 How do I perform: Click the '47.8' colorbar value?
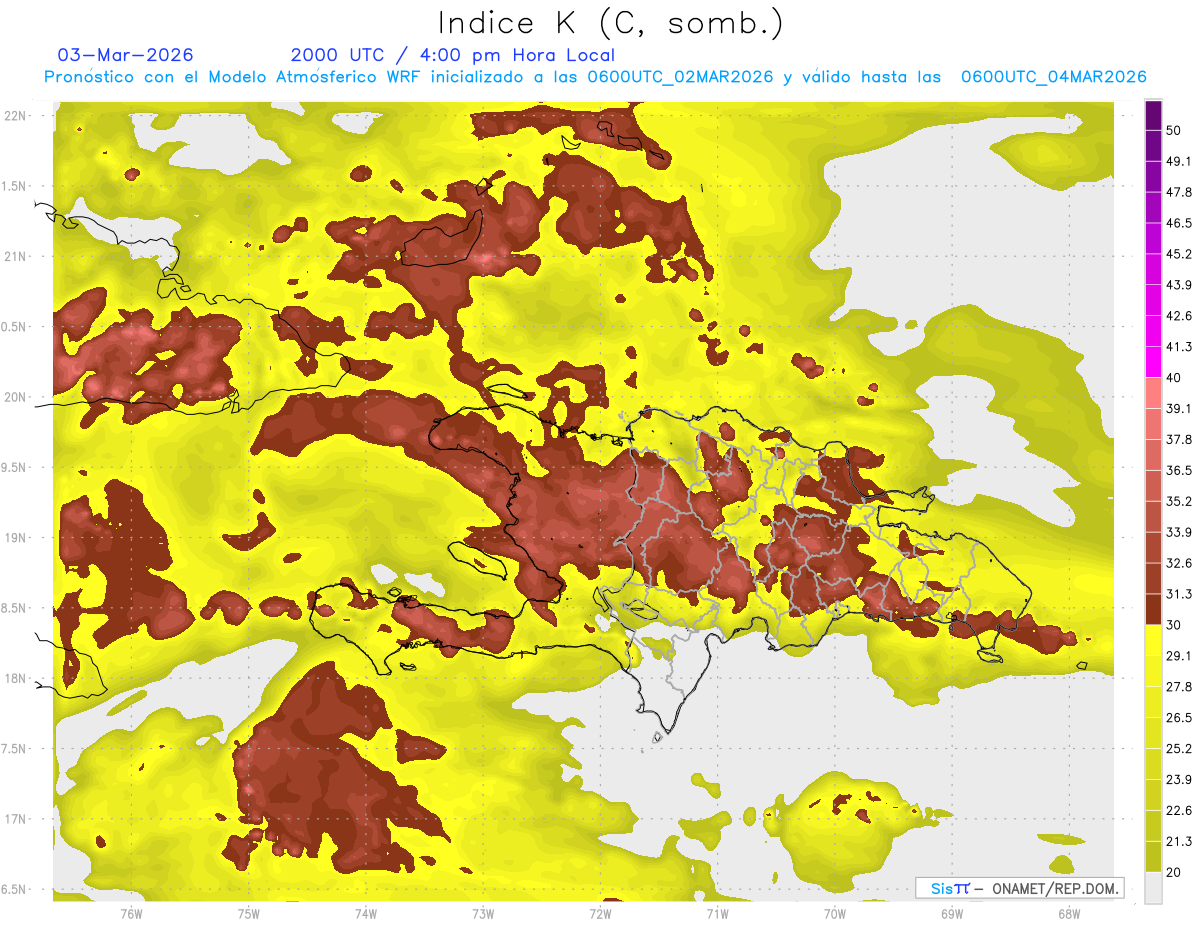pos(1179,192)
